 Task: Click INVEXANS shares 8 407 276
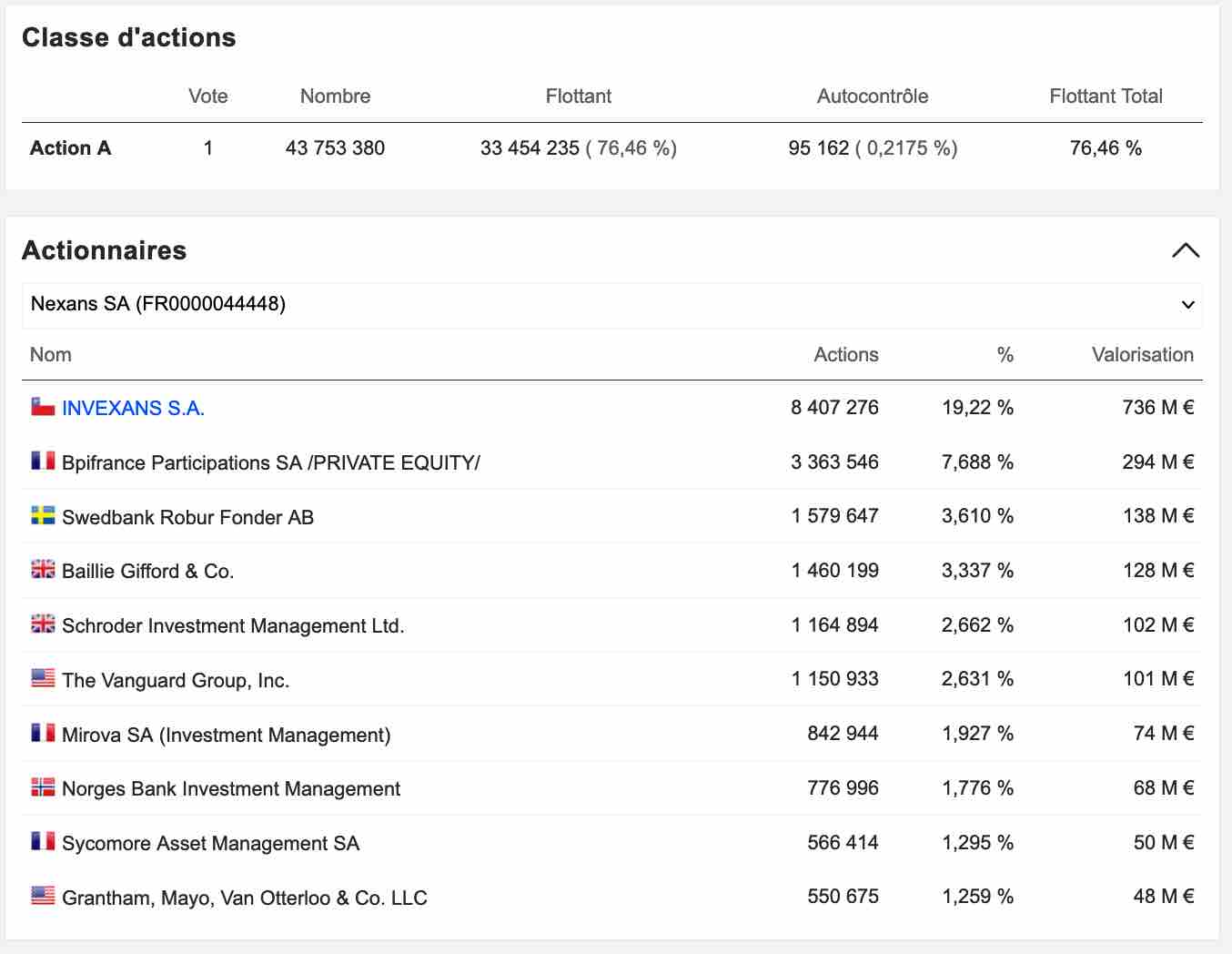834,407
